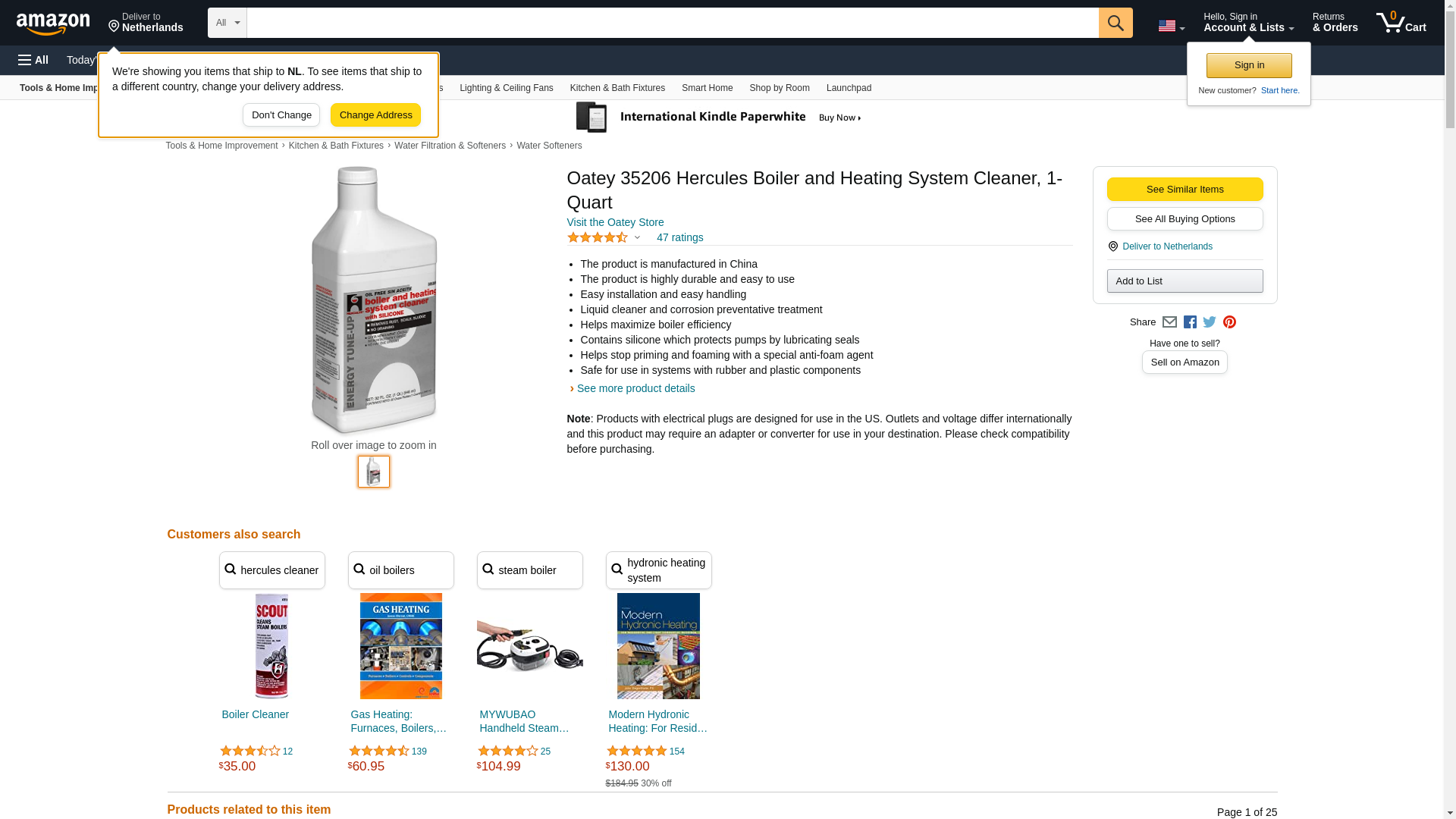
Task: Open the country flag language selector
Action: click(1171, 26)
